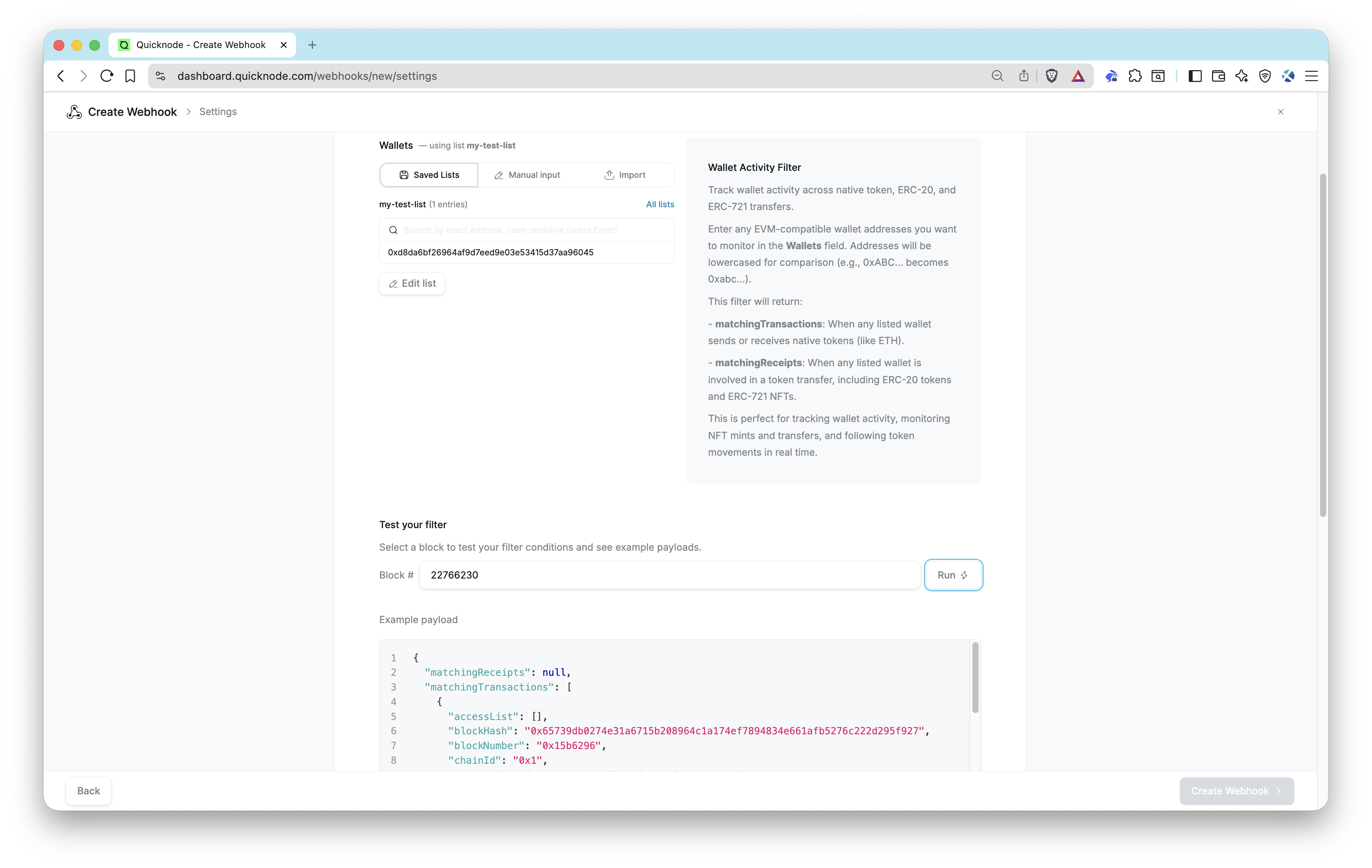
Task: Edit the my-test-list entries
Action: (411, 283)
